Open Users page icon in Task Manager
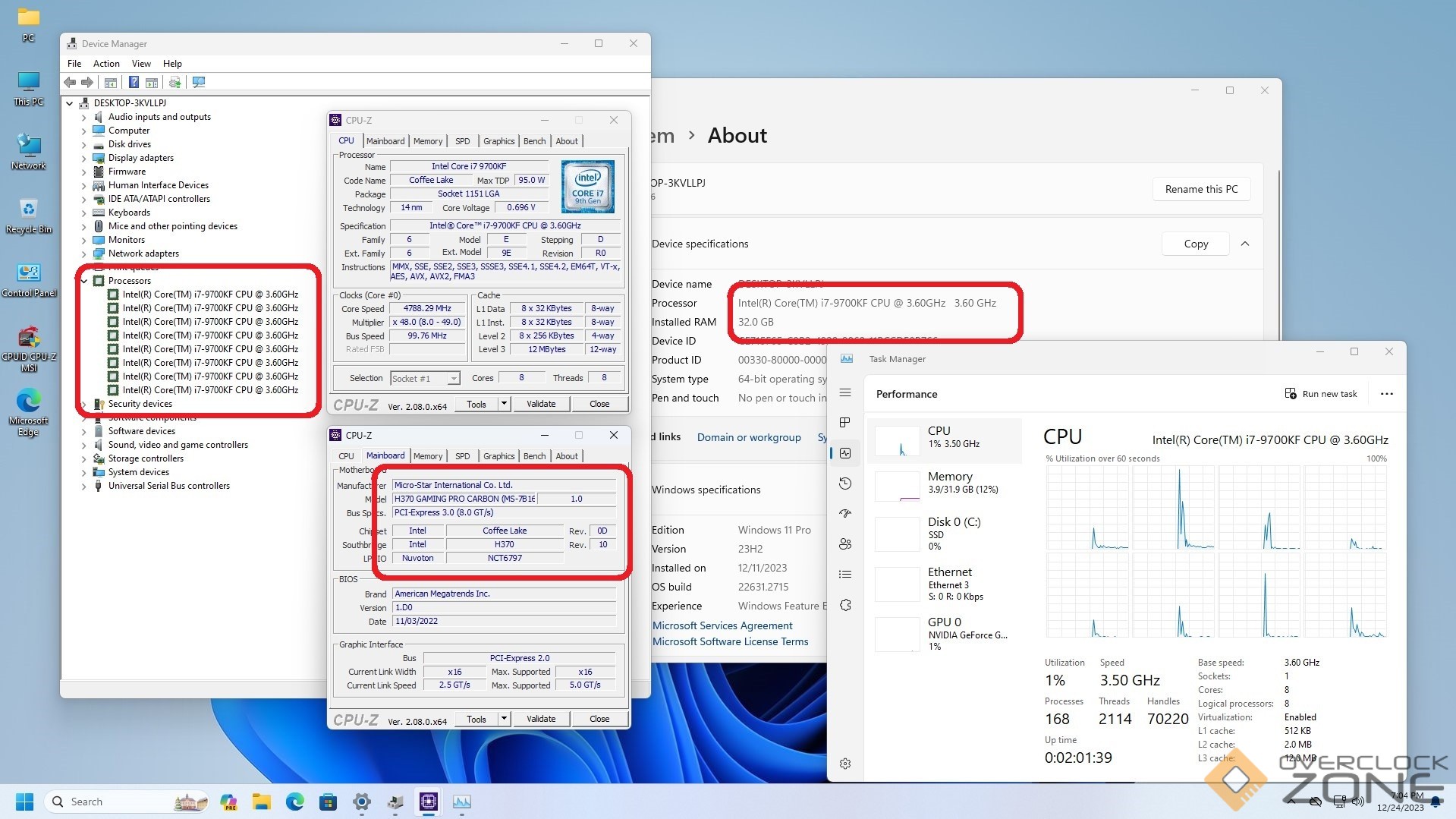Viewport: 1456px width, 819px height. point(845,544)
